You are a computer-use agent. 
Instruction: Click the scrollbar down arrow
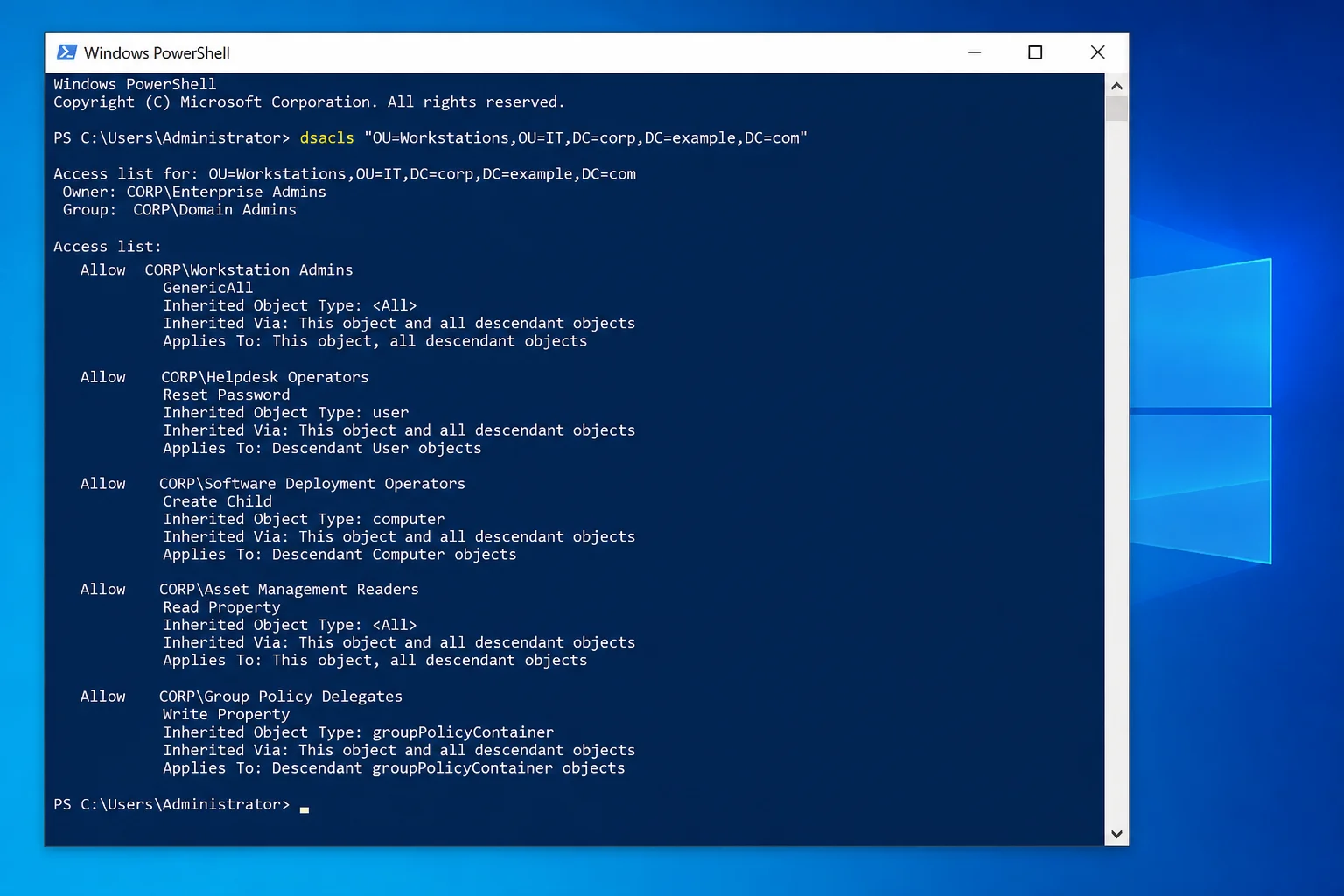[x=1116, y=834]
